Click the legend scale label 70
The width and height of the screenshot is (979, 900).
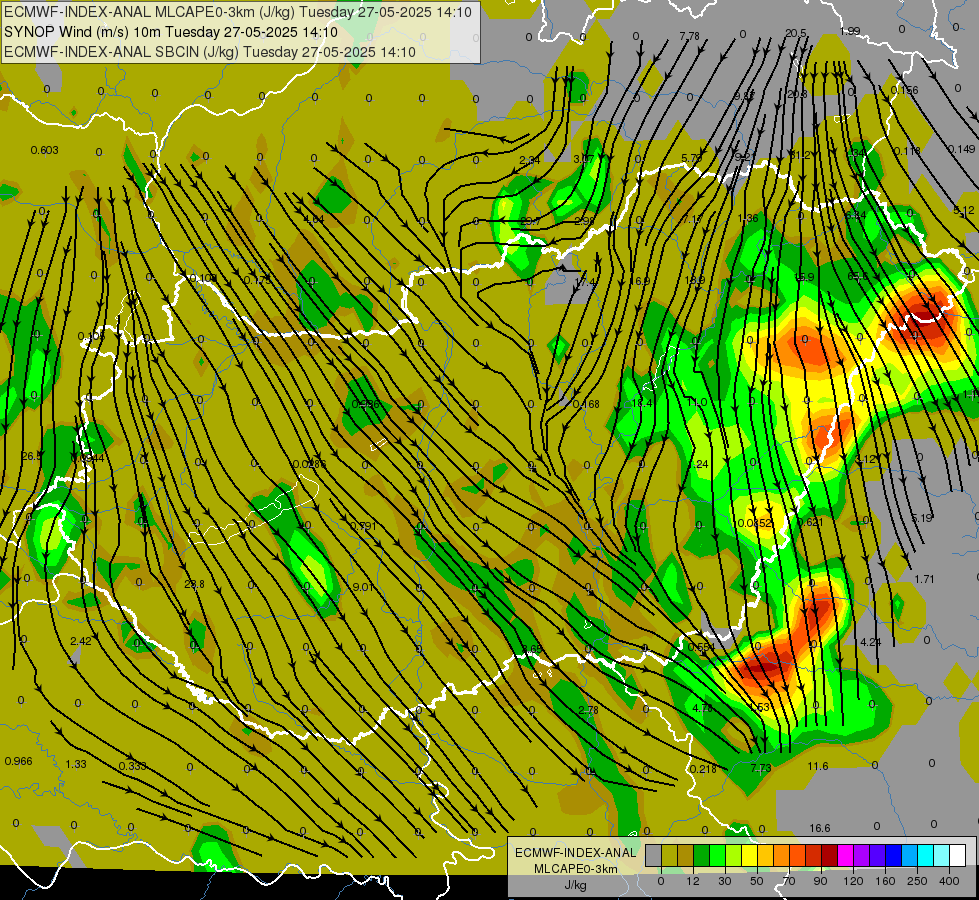point(789,881)
